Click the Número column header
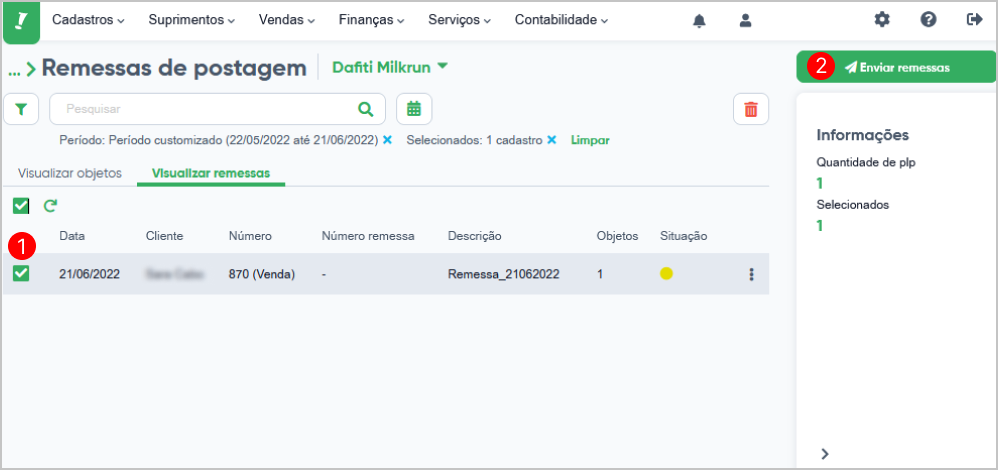 [x=250, y=236]
